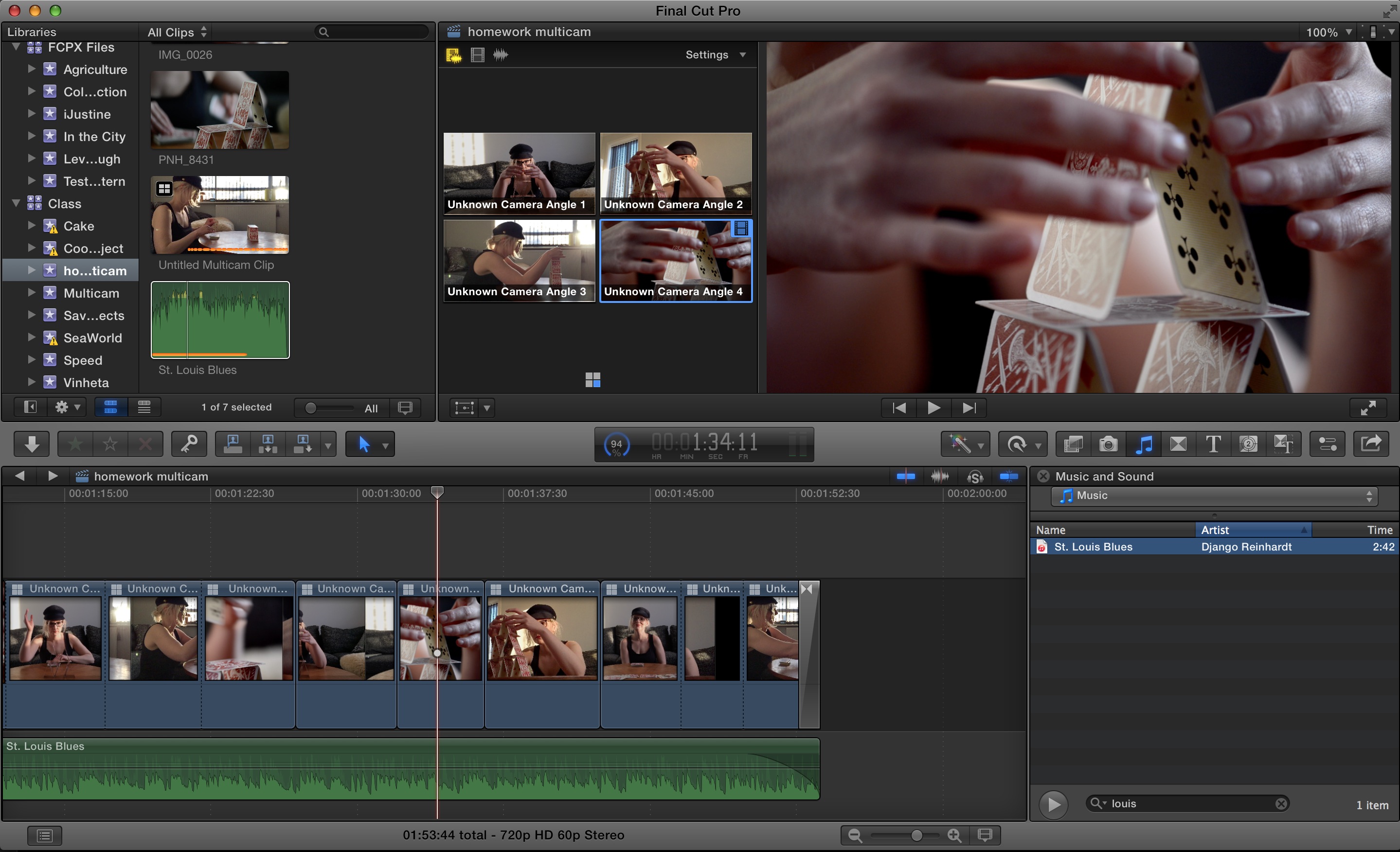The height and width of the screenshot is (852, 1400).
Task: Open the All Clips filter pop-up
Action: click(x=177, y=33)
